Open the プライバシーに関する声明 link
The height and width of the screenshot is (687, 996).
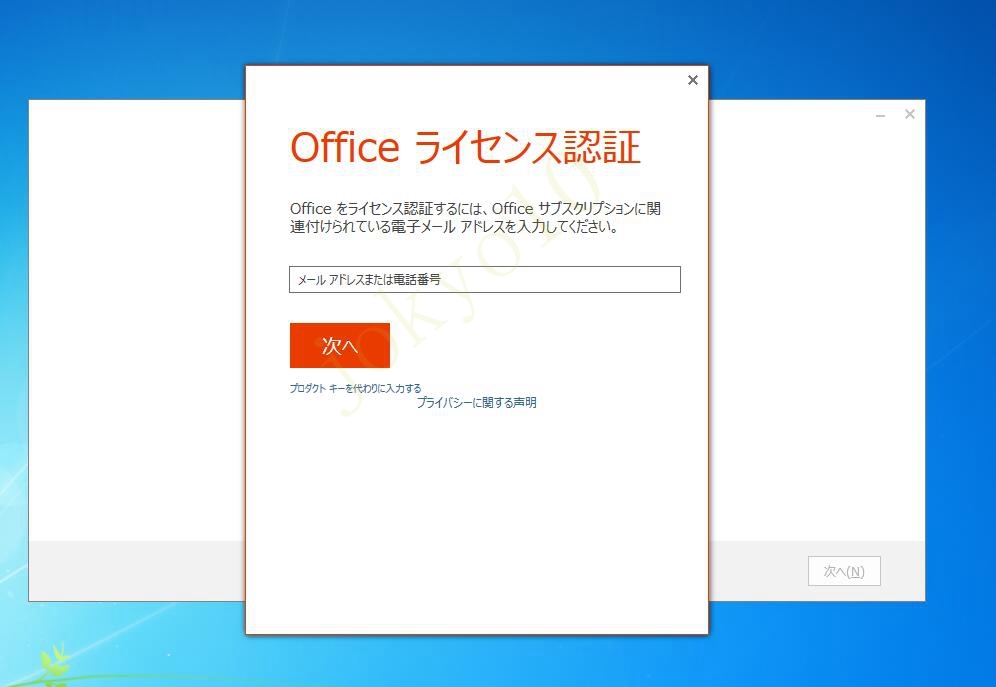point(476,403)
